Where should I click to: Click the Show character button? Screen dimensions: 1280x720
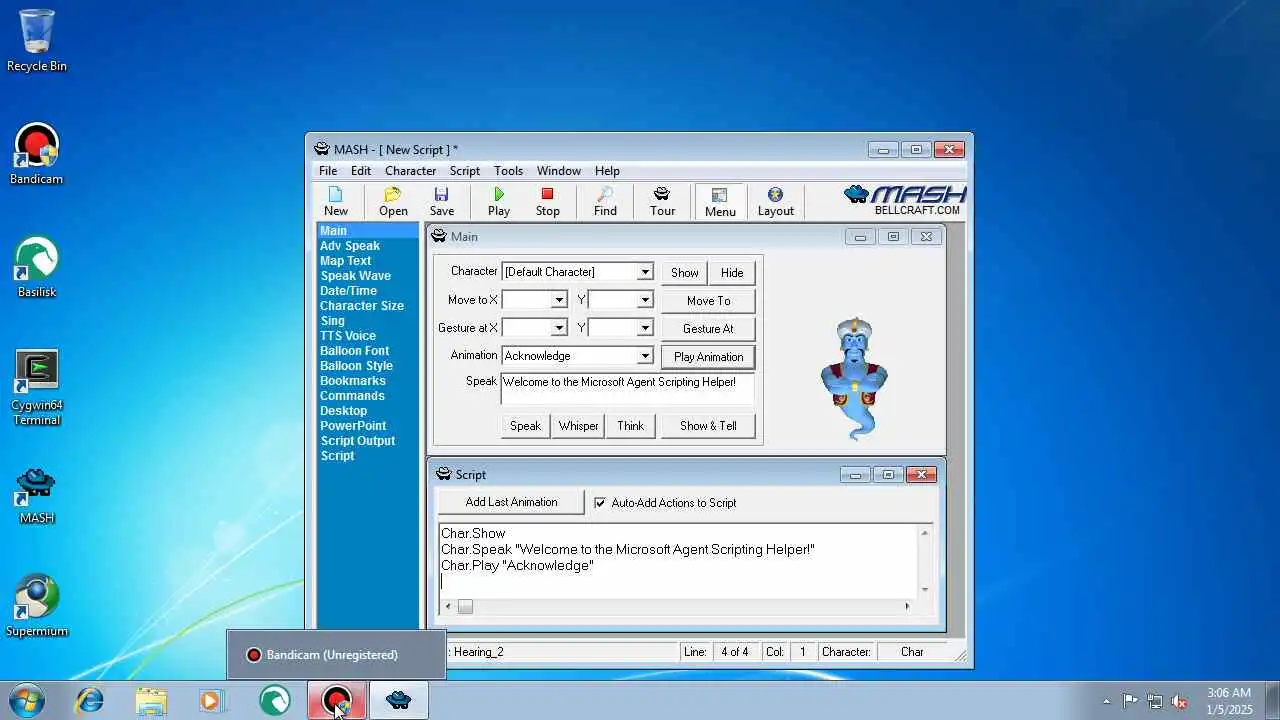tap(685, 273)
